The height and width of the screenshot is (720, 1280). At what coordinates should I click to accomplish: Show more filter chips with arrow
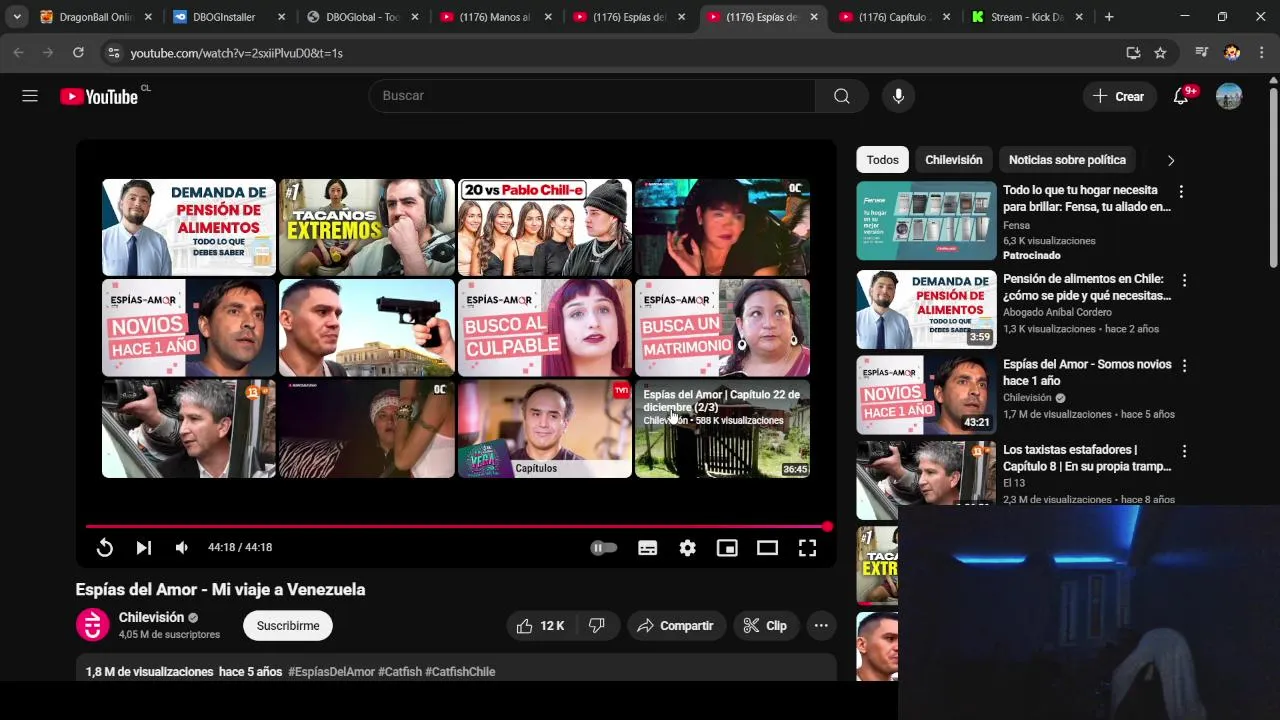coord(1171,160)
